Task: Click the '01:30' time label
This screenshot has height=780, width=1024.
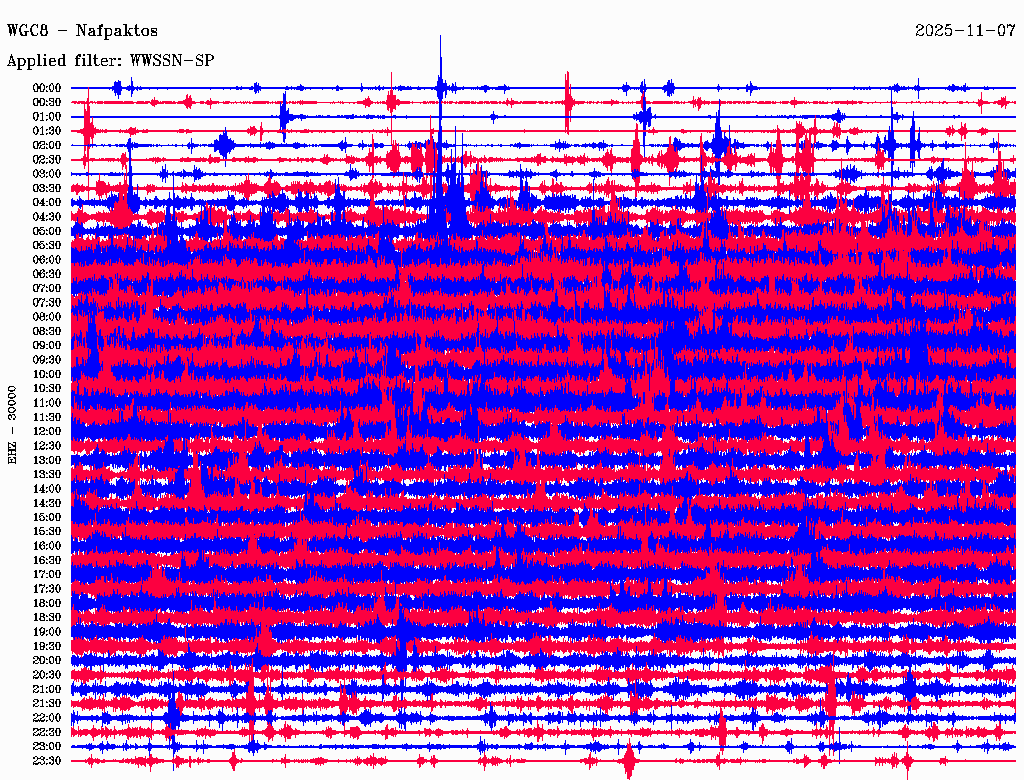Action: click(47, 131)
